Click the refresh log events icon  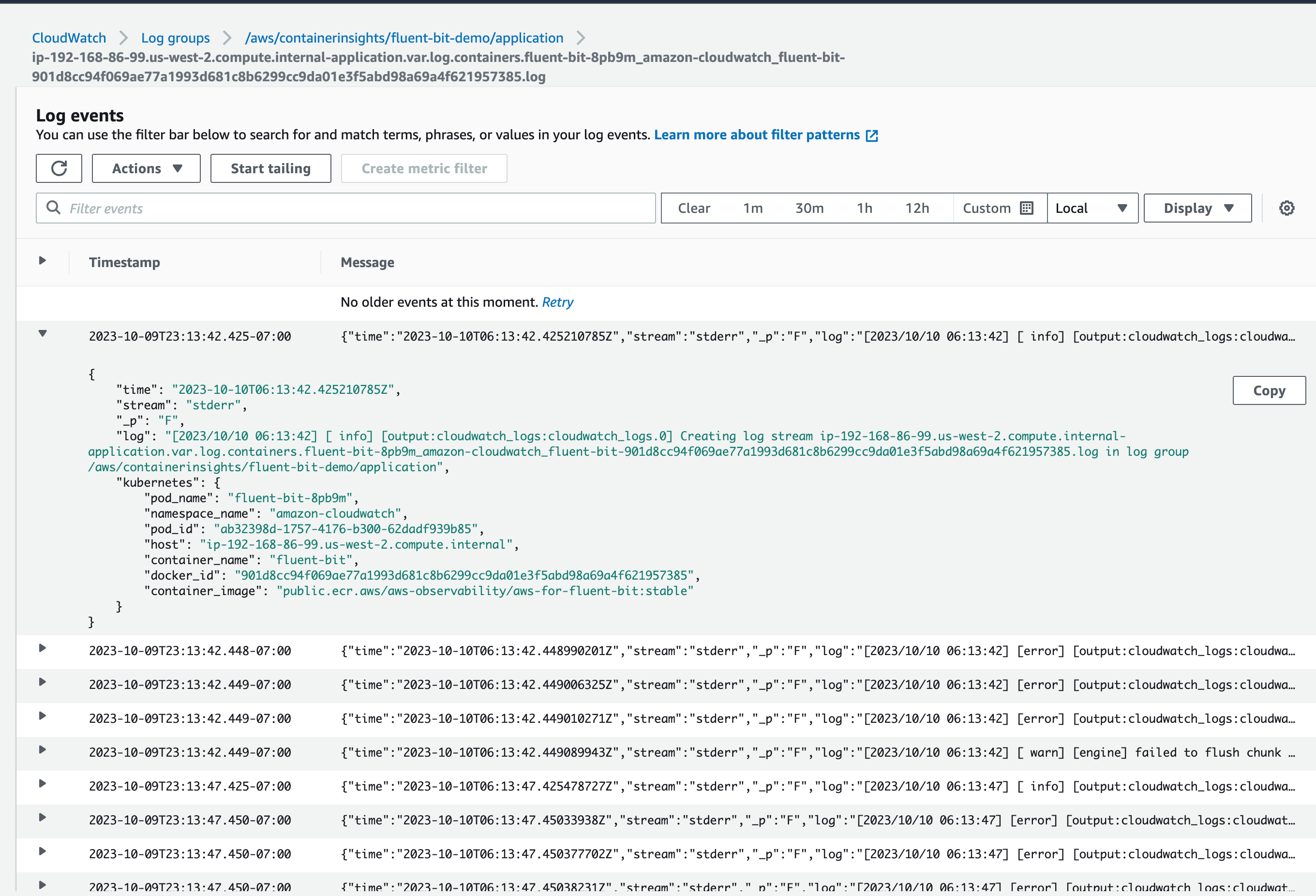coord(59,168)
